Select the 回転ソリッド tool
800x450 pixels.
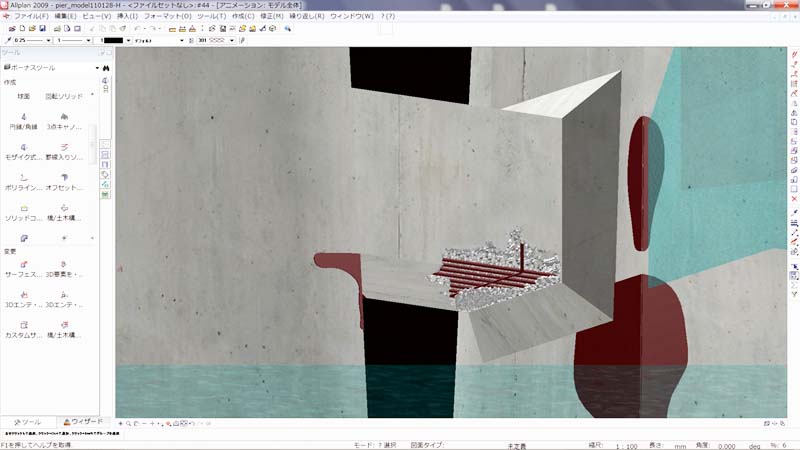(x=64, y=96)
